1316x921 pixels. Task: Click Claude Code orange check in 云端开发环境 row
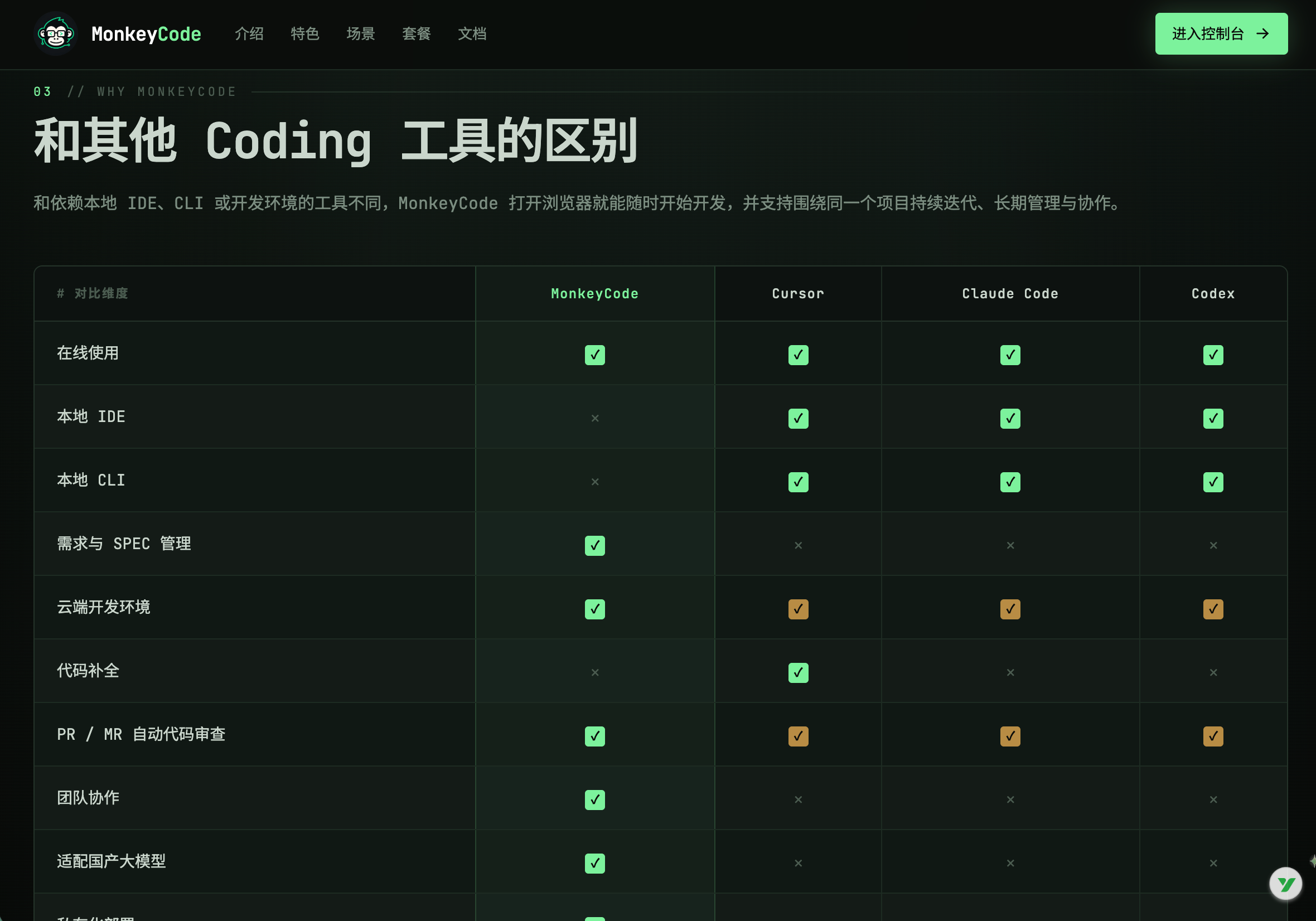(x=1010, y=609)
